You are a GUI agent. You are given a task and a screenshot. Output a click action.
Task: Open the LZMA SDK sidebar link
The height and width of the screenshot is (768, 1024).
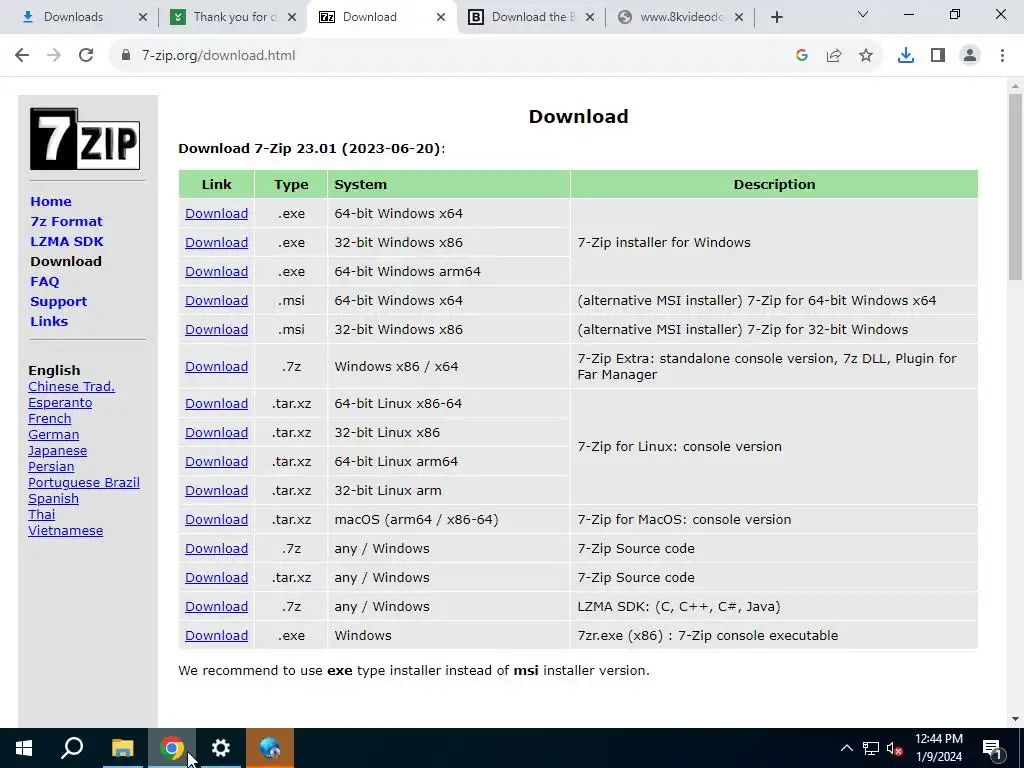pyautogui.click(x=67, y=242)
